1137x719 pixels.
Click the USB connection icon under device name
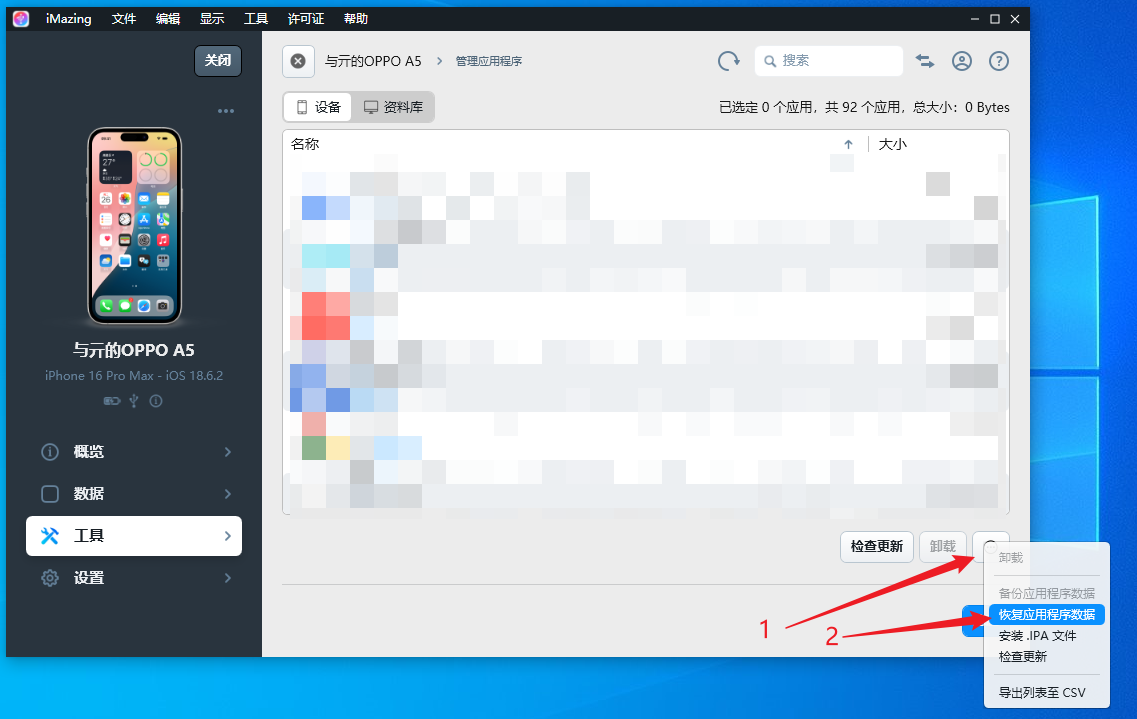[133, 401]
